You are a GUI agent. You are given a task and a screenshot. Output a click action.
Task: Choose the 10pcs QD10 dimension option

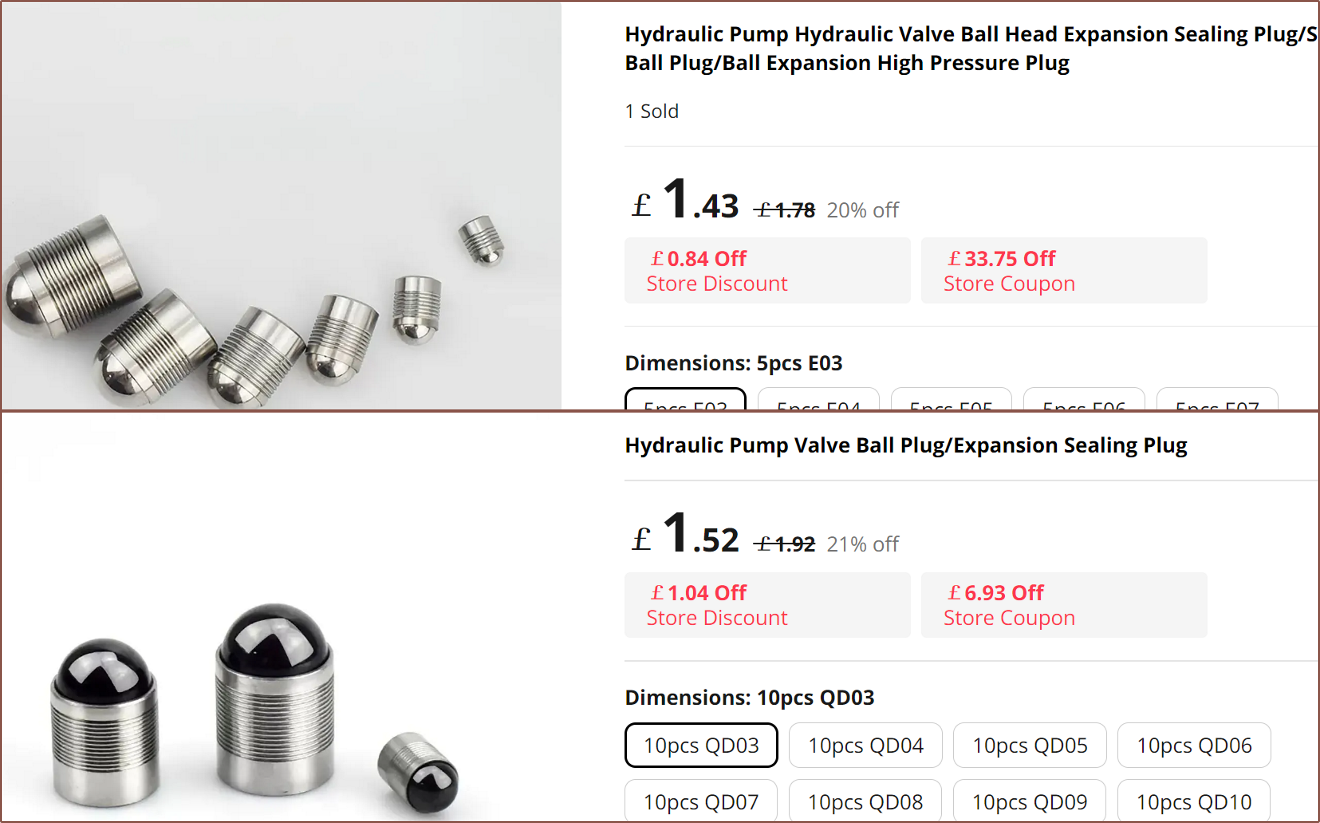point(1194,801)
